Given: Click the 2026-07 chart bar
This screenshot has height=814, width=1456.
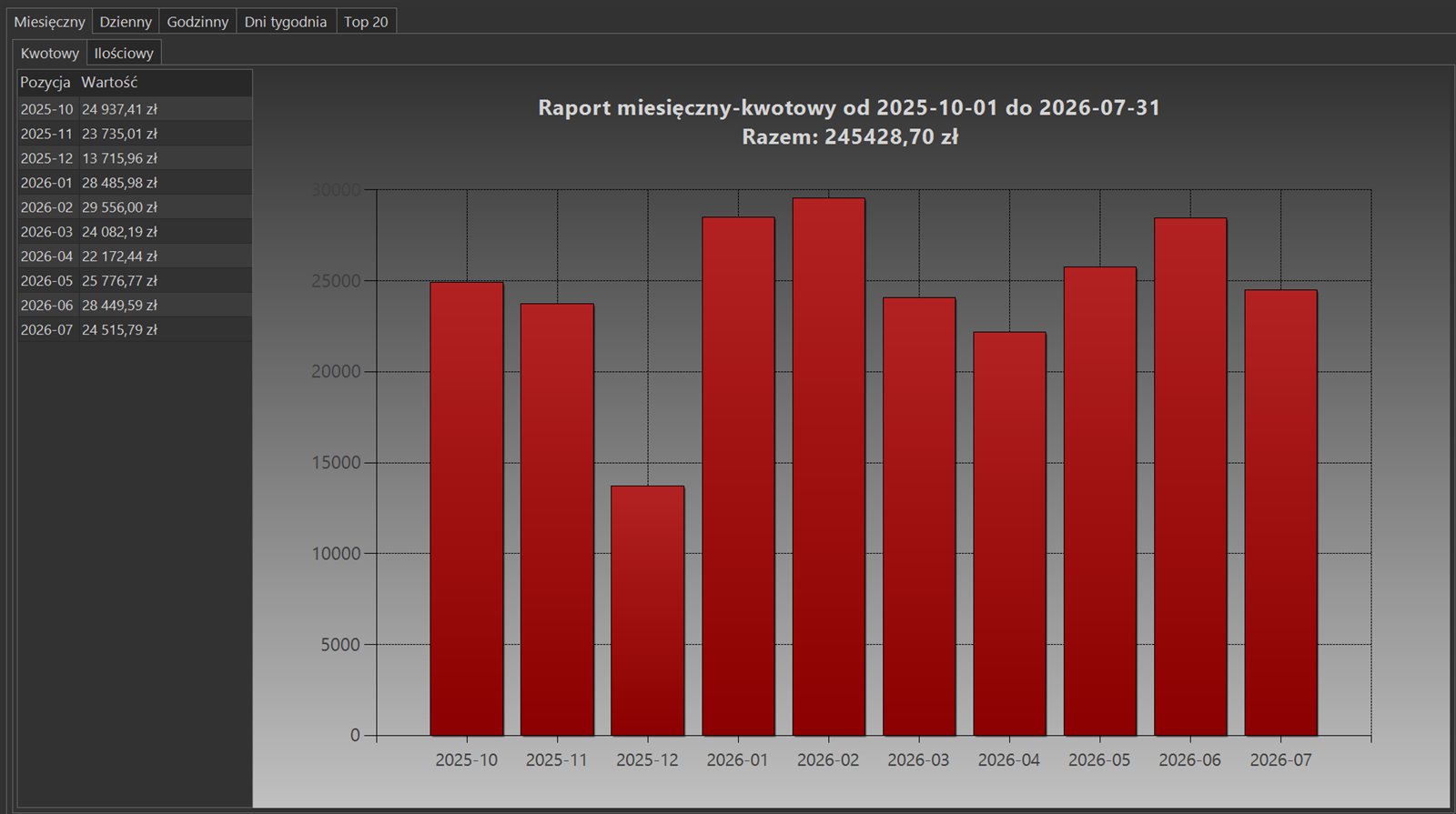Looking at the screenshot, I should click(x=1281, y=512).
